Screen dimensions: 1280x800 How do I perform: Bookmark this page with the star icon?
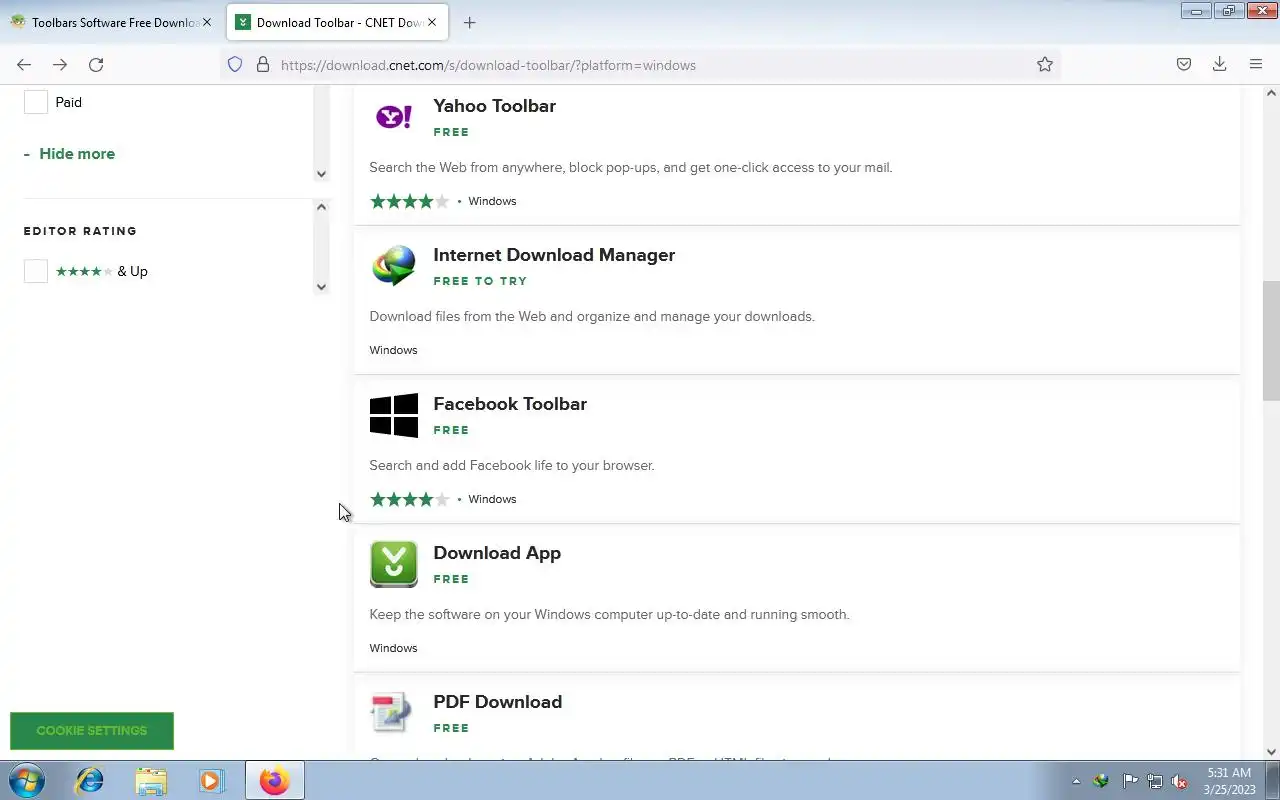1045,65
